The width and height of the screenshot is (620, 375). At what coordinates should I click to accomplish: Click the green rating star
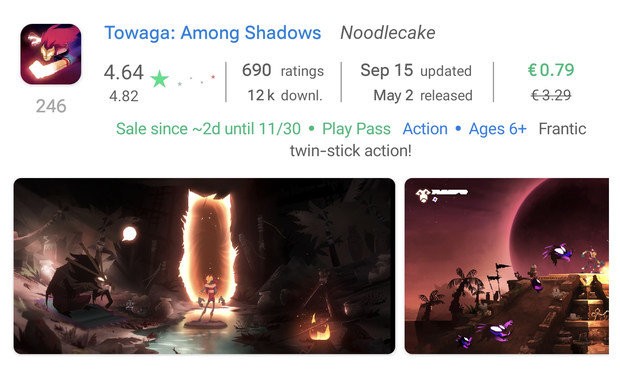point(159,79)
